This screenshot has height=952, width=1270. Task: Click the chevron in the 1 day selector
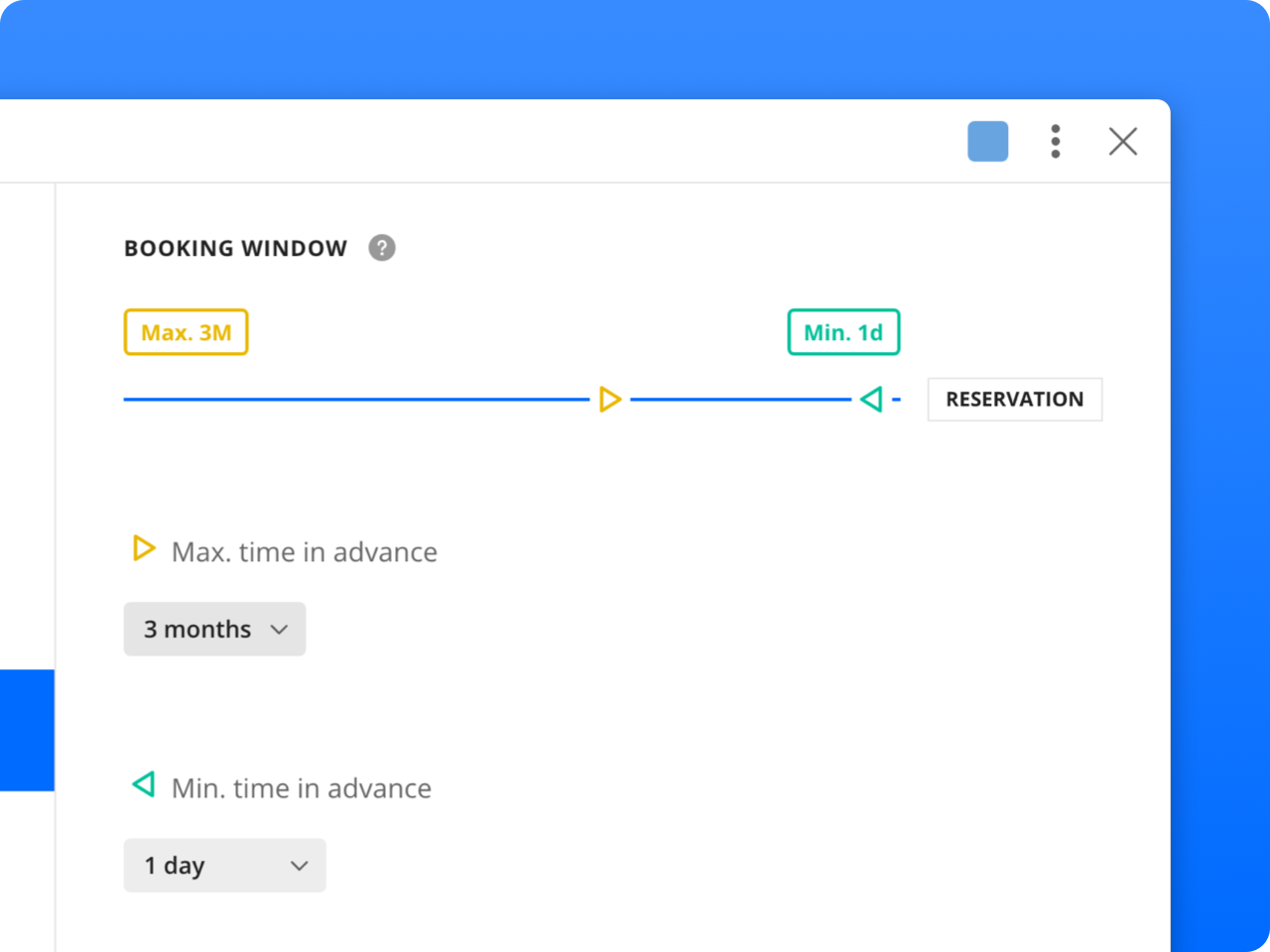point(299,866)
